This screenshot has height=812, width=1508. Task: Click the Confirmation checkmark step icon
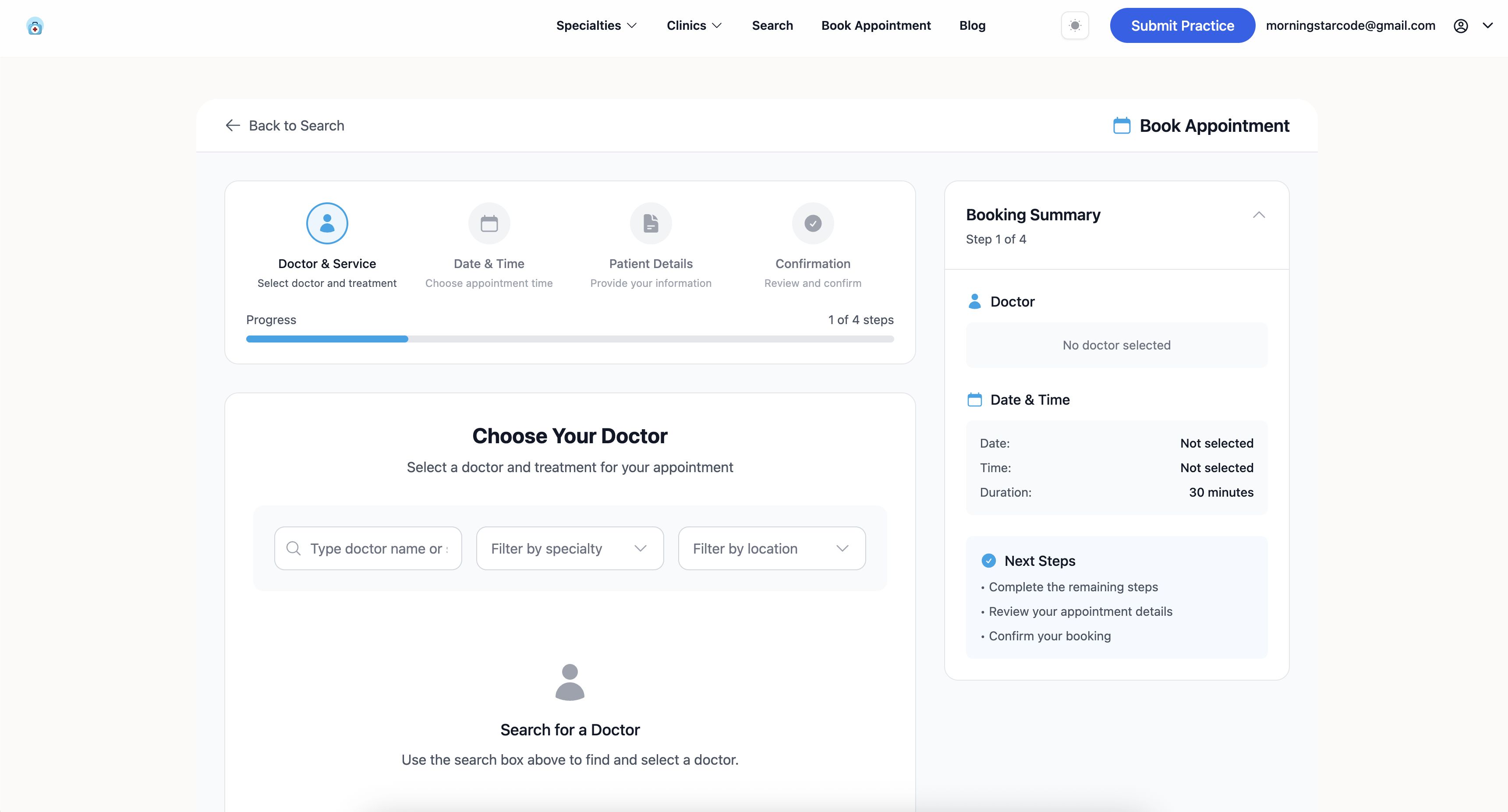coord(813,223)
